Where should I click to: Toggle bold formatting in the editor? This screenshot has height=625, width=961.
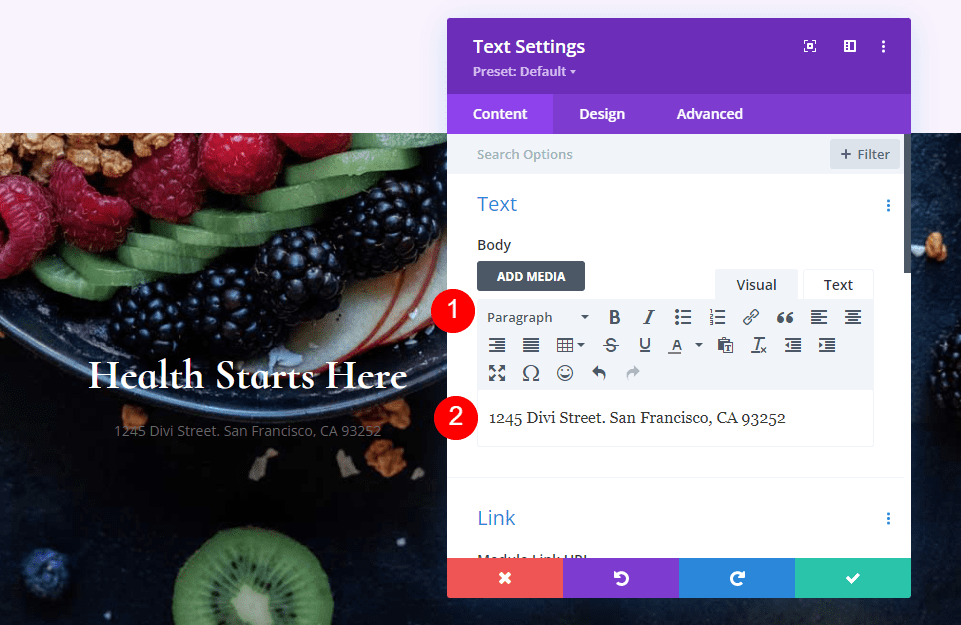coord(615,317)
